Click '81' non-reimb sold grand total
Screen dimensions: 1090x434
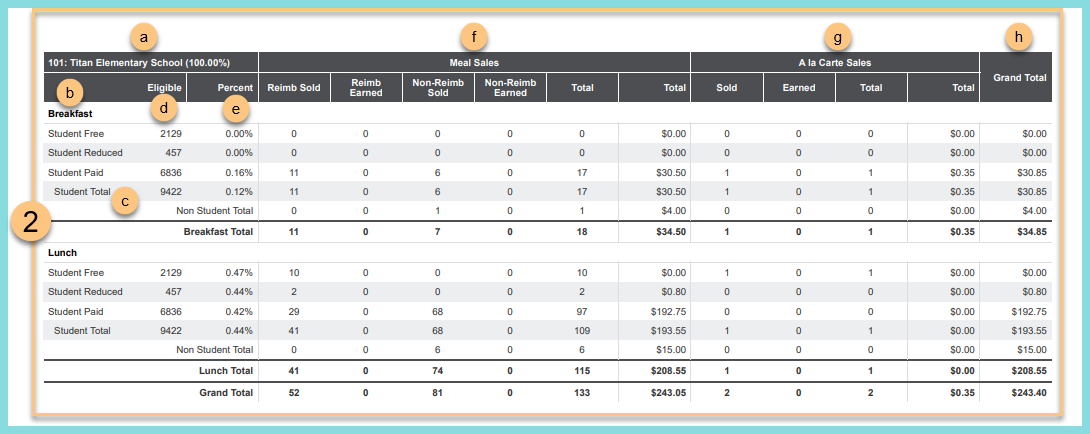click(x=438, y=393)
